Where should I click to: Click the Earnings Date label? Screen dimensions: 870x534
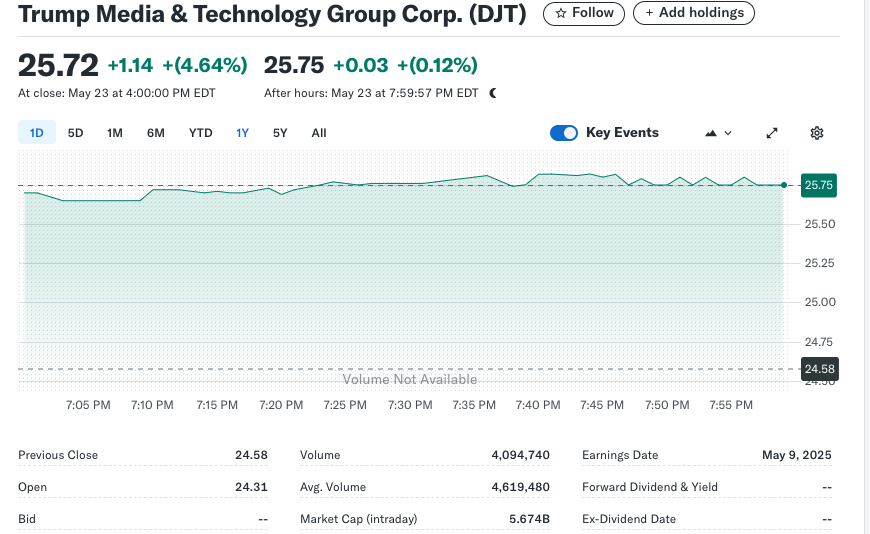pos(620,455)
